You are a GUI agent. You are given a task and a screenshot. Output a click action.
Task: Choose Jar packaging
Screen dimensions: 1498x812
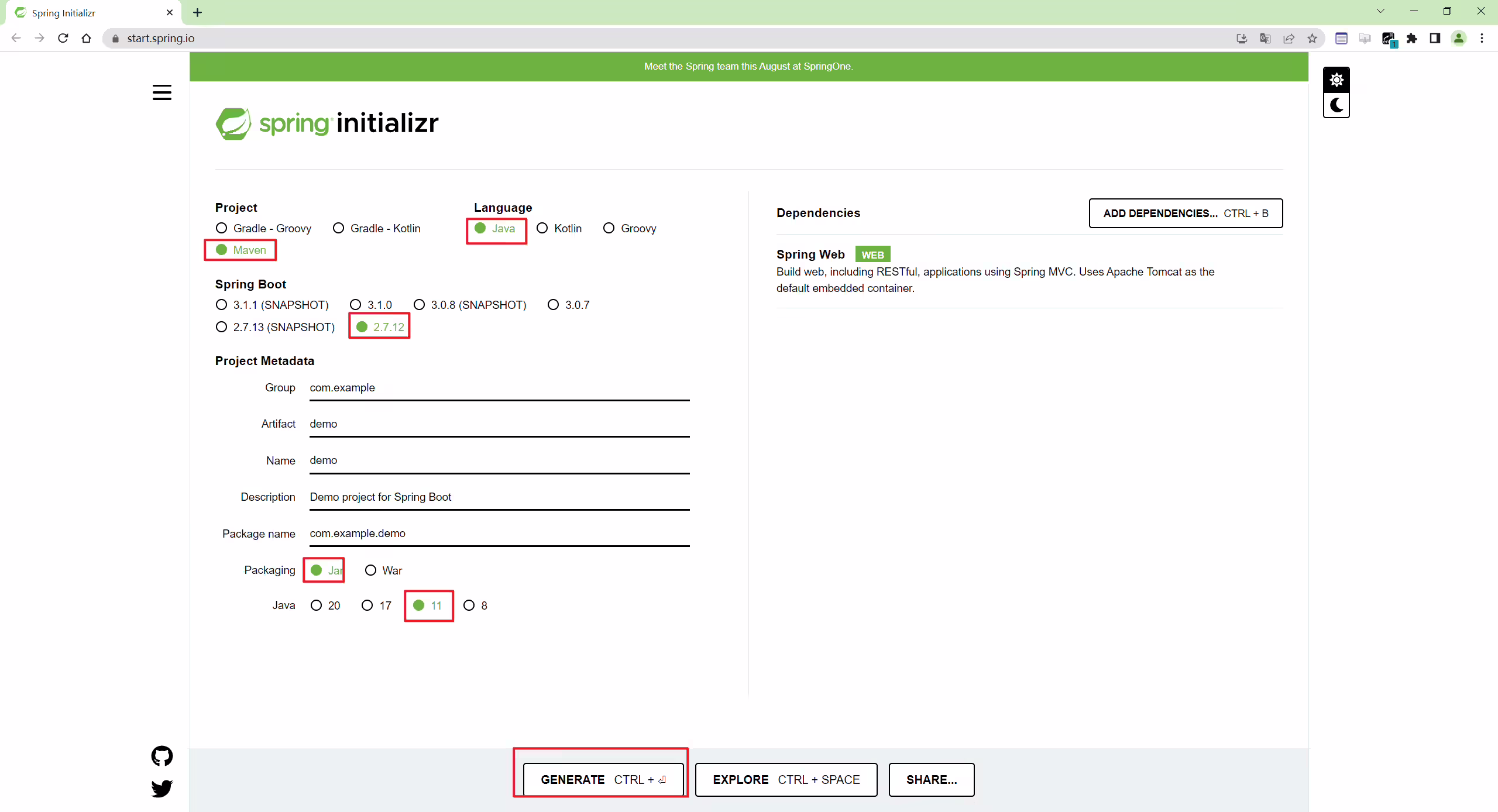click(327, 570)
